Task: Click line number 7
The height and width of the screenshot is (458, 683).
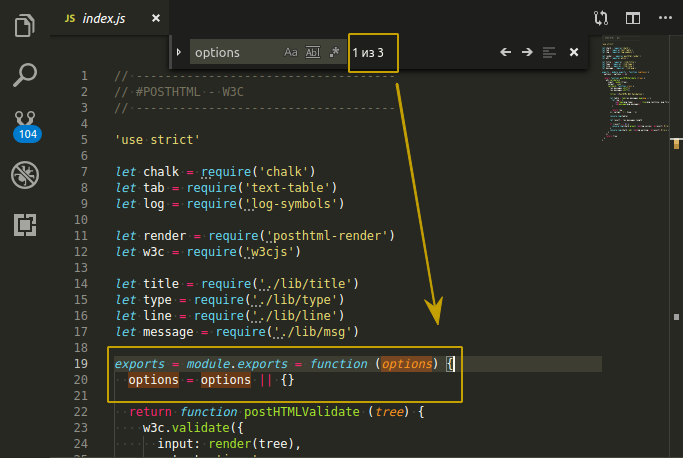Action: [x=84, y=172]
